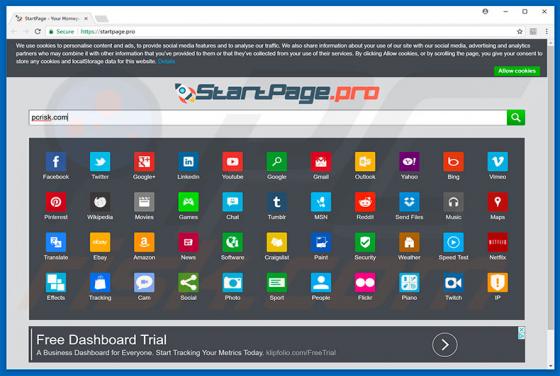Open the Music shortcut
Screen dimensions: 560x376
(454, 202)
